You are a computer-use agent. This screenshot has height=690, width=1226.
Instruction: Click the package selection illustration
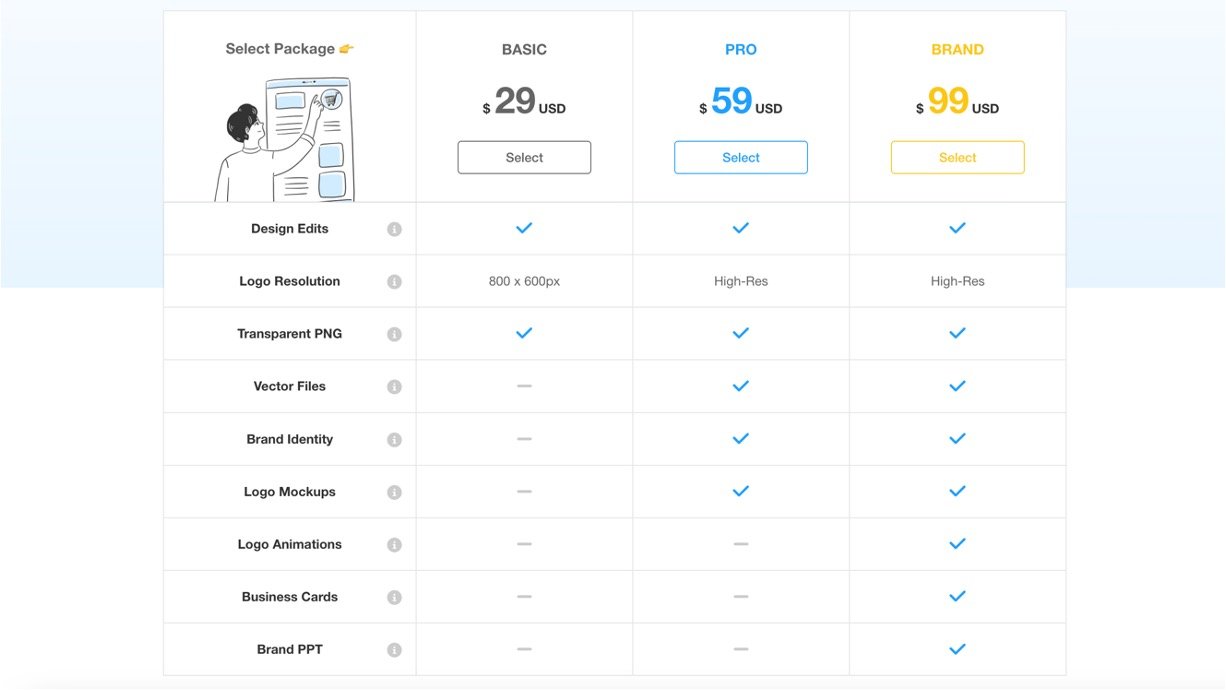(x=284, y=140)
